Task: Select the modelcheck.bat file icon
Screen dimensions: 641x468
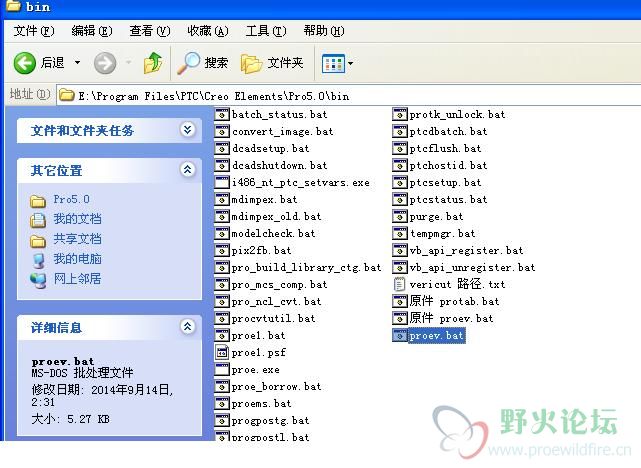Action: click(x=222, y=233)
